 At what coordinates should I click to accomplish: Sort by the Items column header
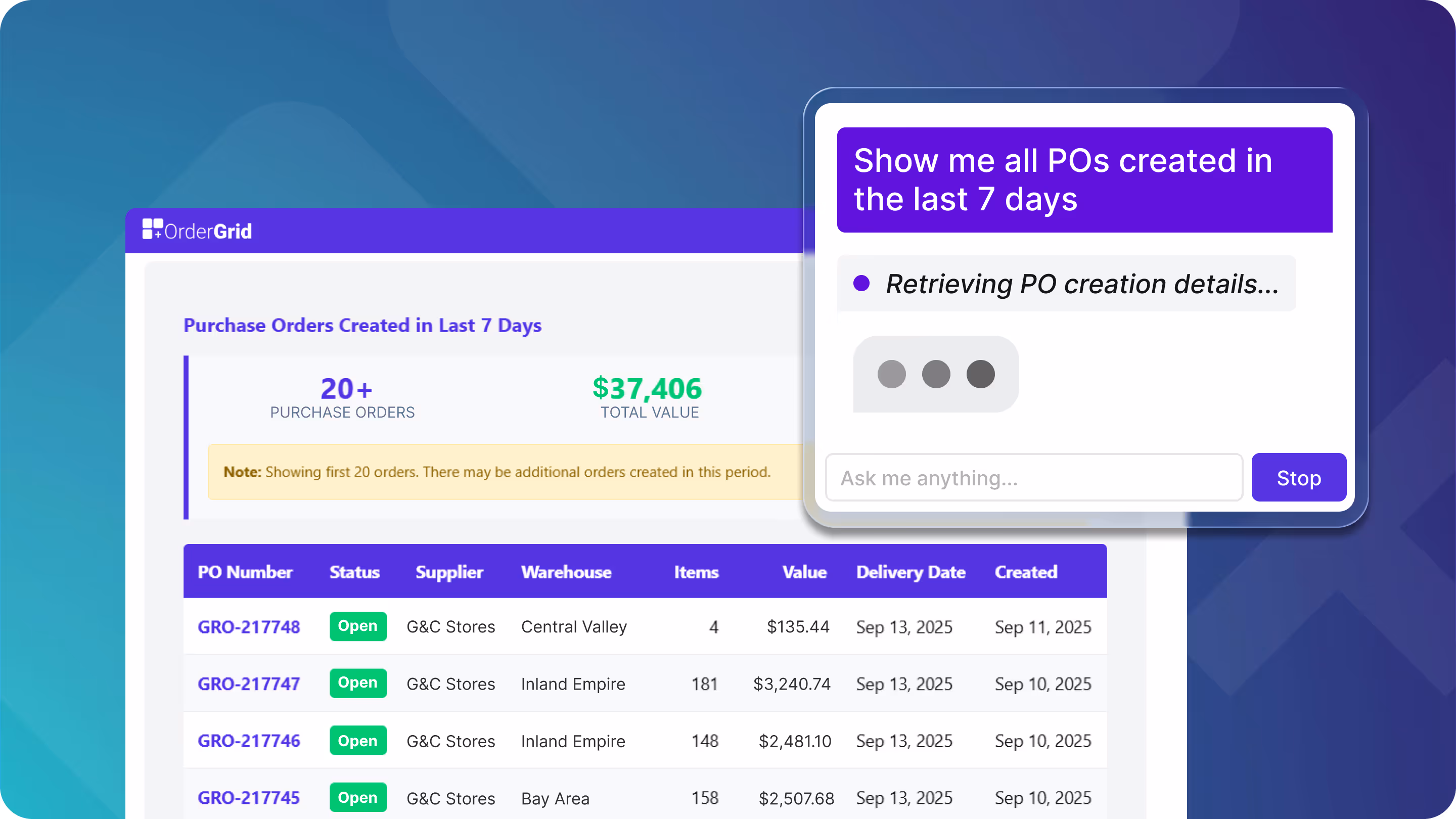coord(696,572)
